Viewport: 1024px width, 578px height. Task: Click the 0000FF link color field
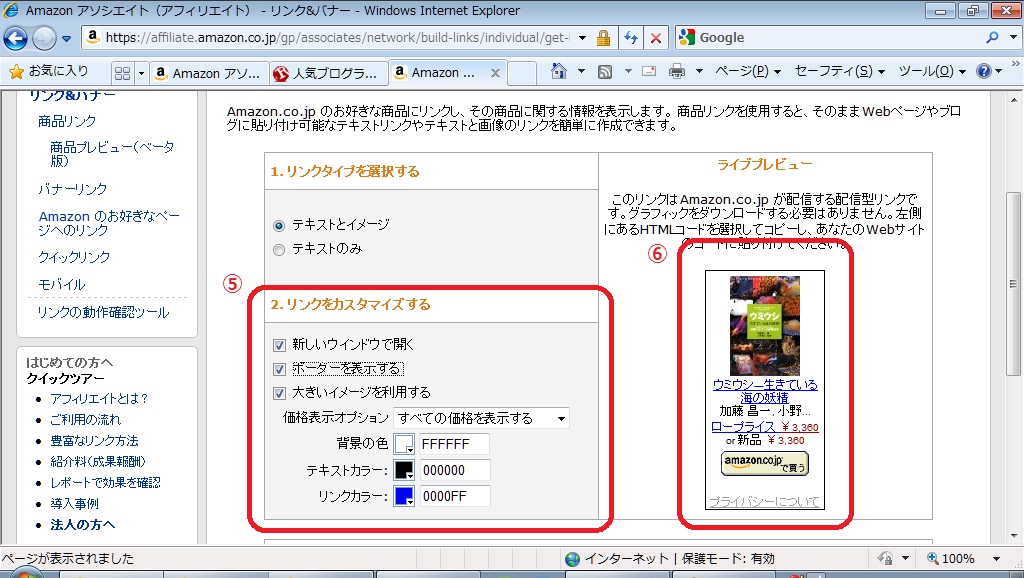point(454,496)
